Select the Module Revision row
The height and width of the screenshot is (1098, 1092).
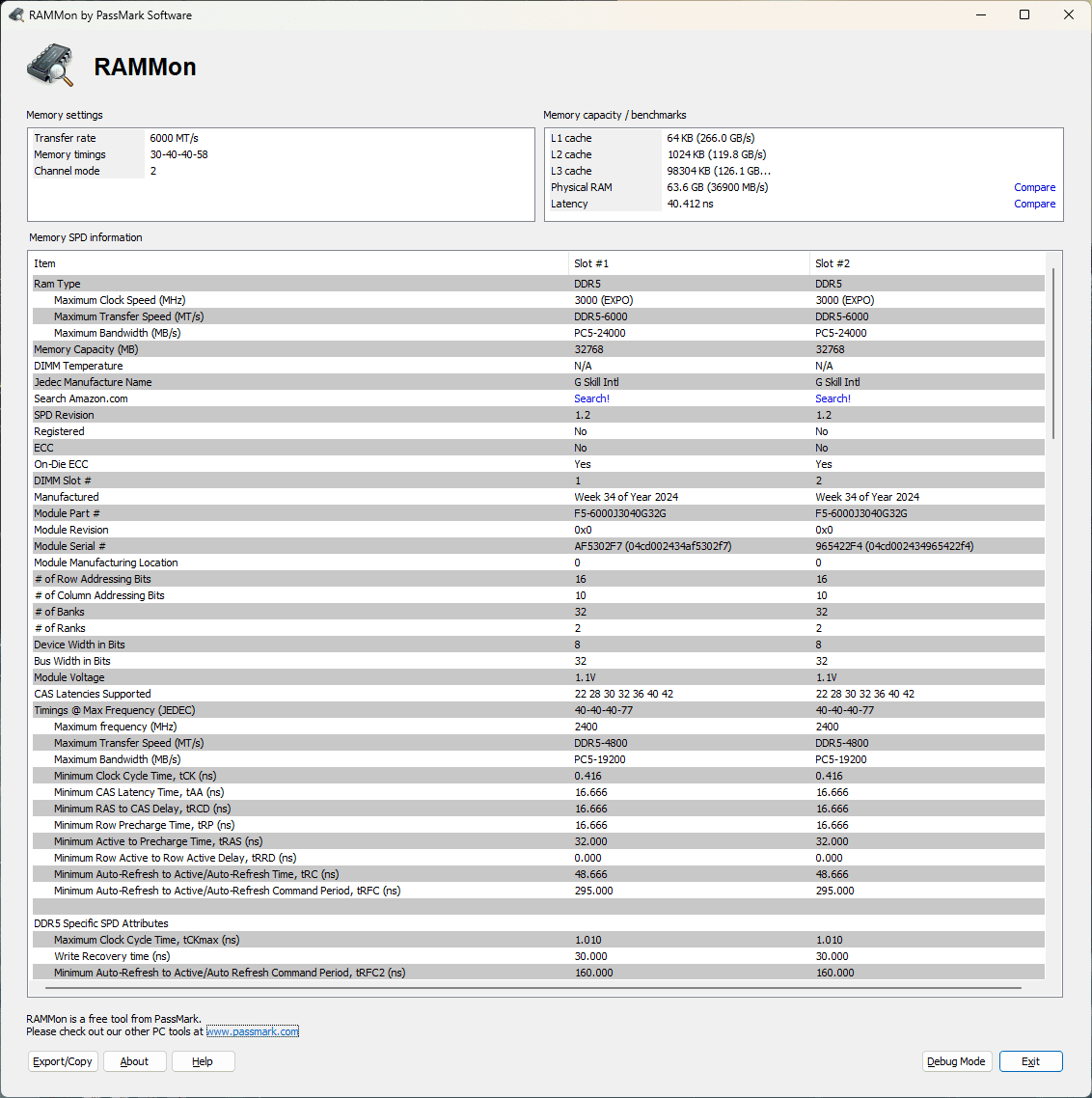click(538, 530)
